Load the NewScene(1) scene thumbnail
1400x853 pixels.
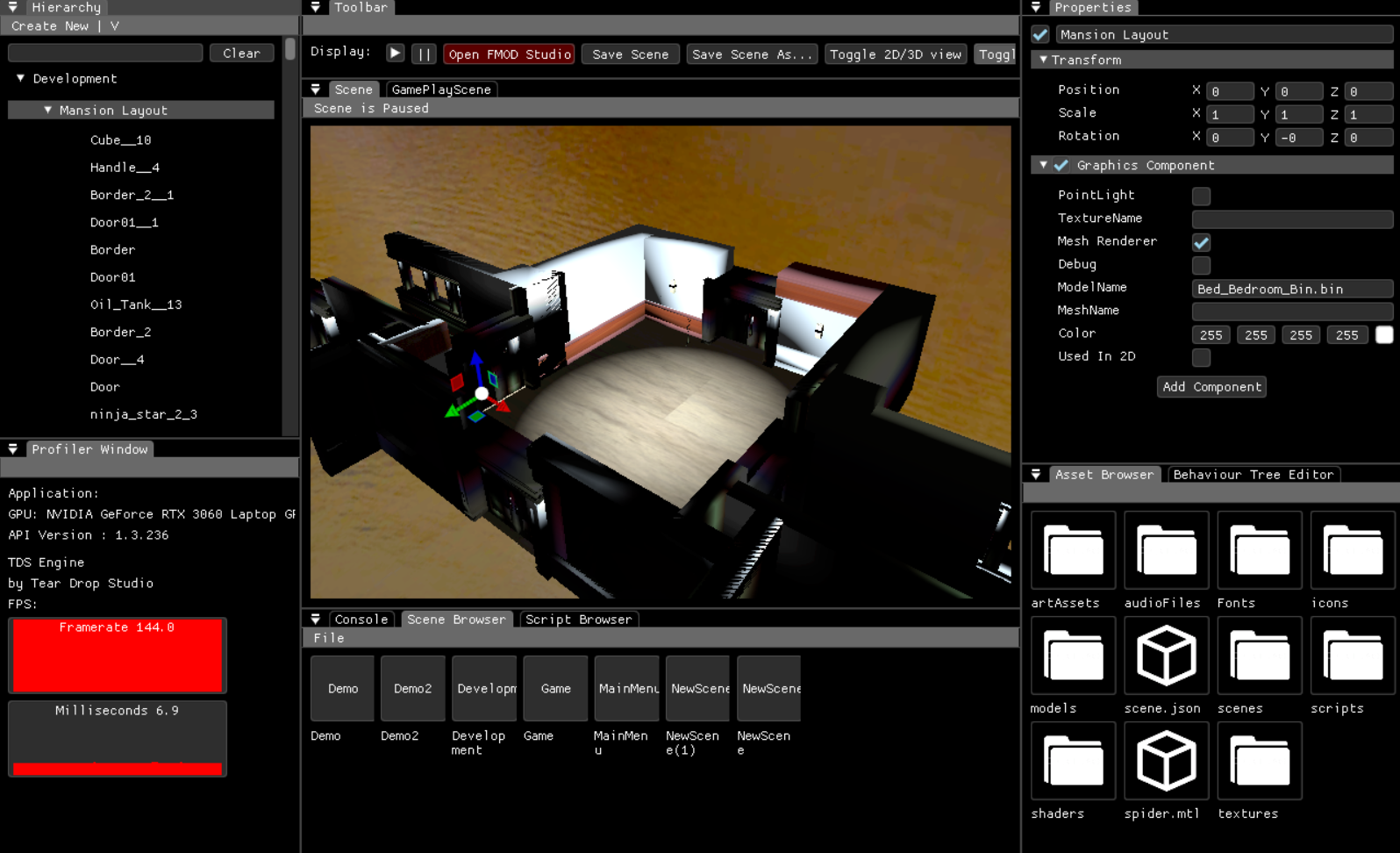point(697,688)
